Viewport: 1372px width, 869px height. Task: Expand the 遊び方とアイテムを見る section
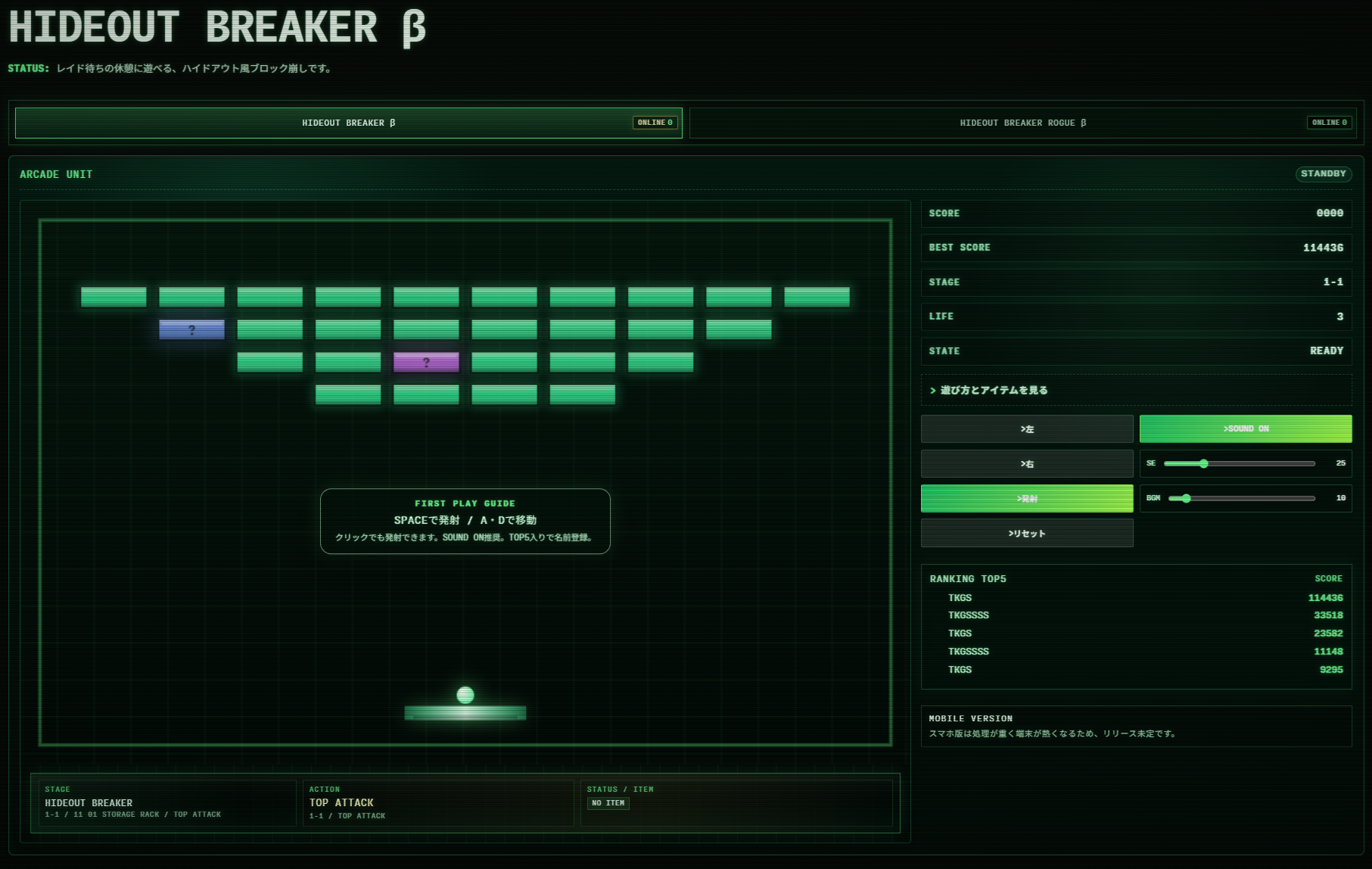pos(1136,391)
